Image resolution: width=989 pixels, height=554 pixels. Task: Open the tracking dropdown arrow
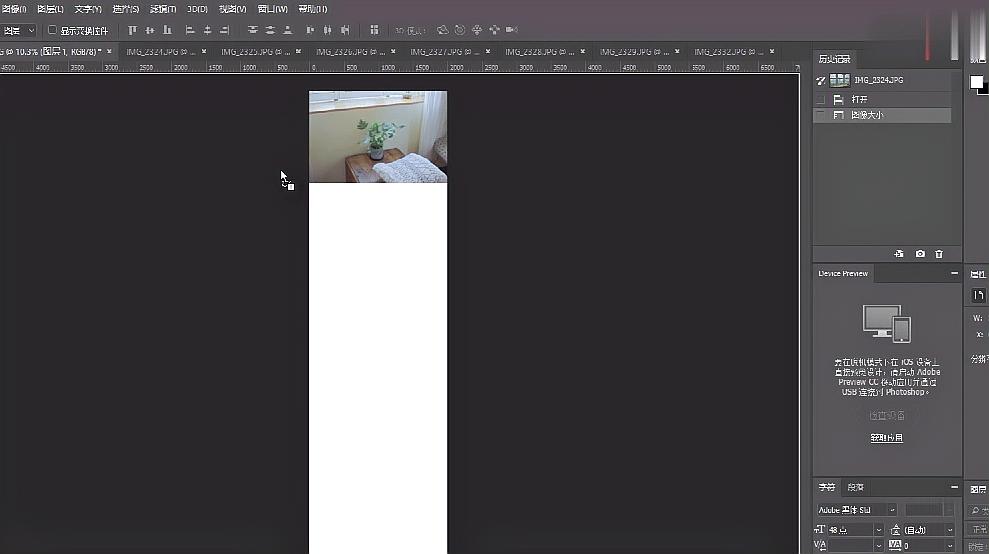click(x=950, y=545)
